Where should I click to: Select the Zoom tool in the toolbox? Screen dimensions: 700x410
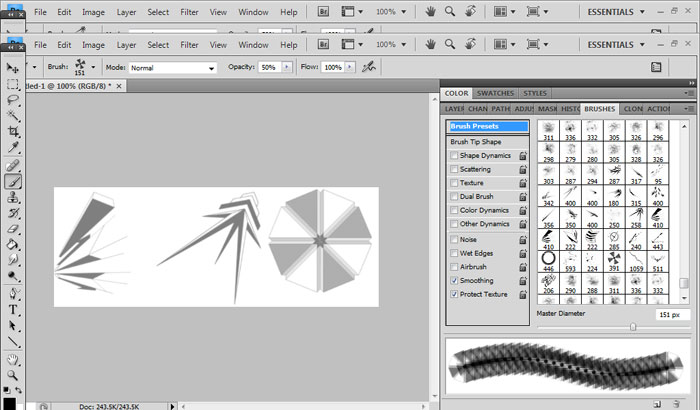tap(13, 375)
